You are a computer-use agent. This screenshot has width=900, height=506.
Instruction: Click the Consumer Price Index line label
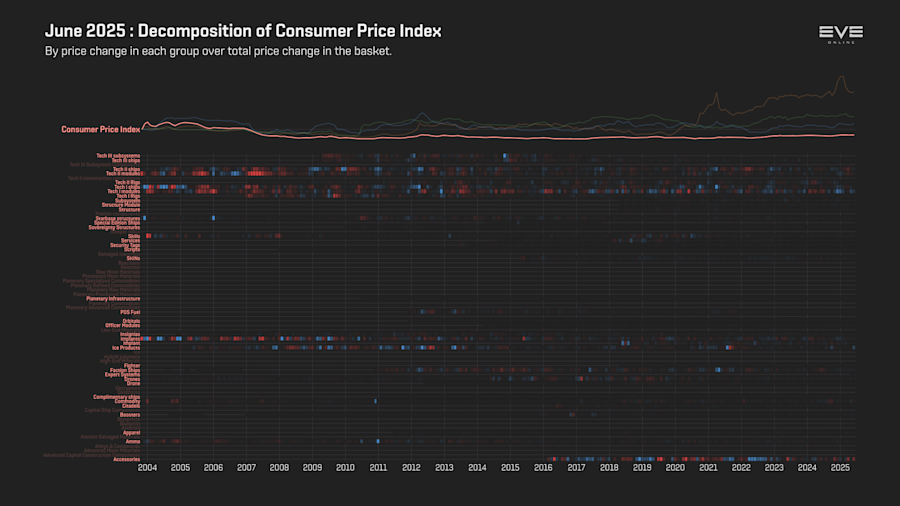100,130
